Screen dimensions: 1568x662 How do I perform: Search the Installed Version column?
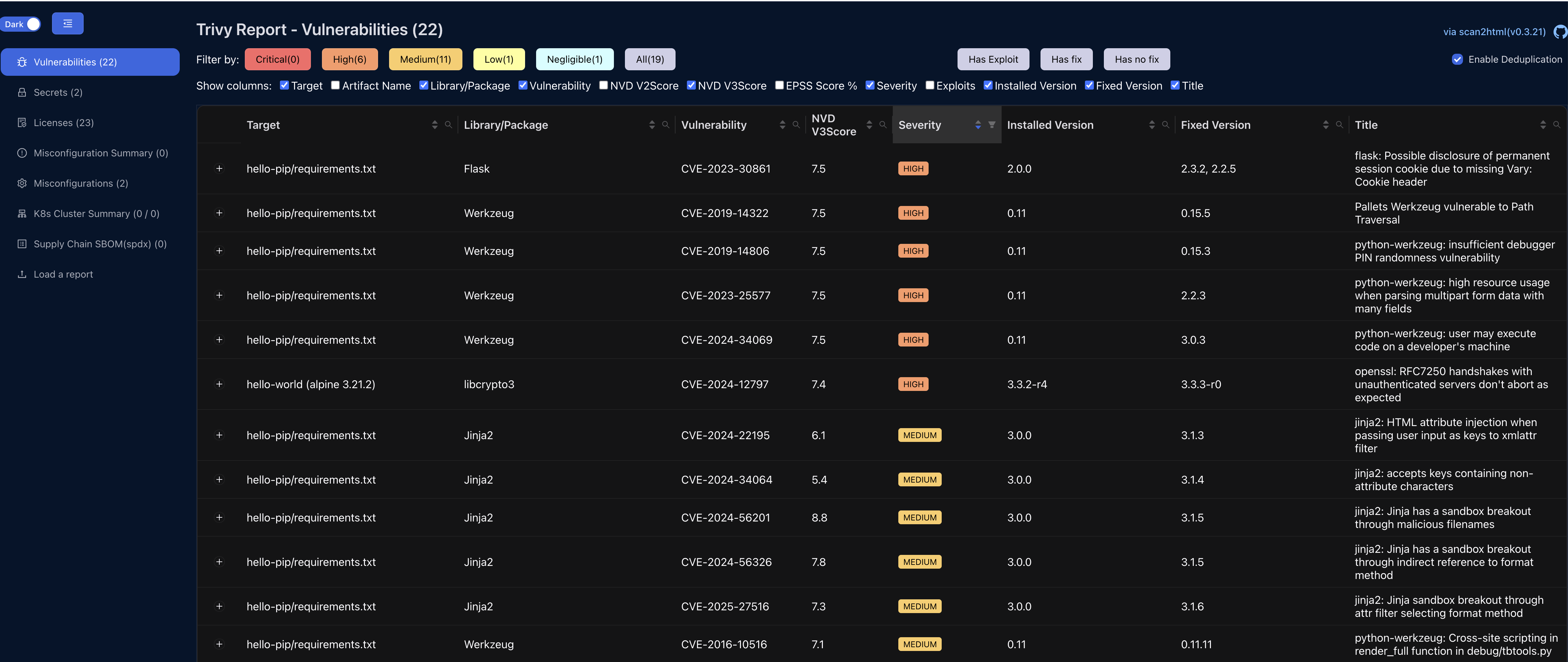point(1165,125)
